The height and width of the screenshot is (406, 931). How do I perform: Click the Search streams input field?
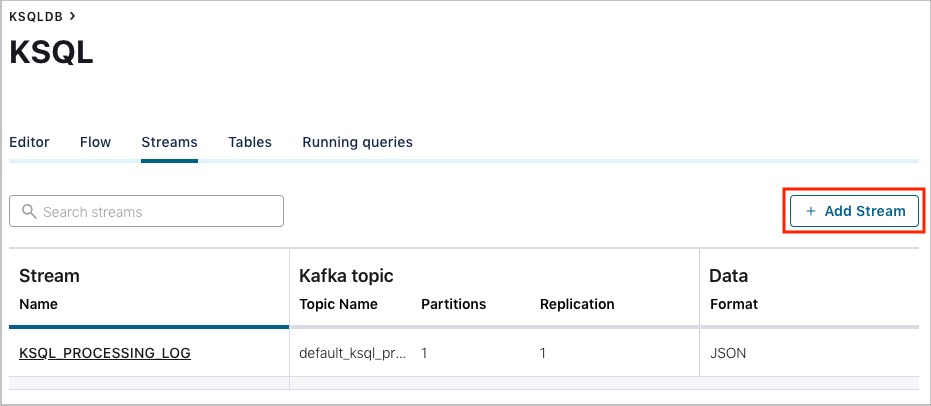click(147, 211)
